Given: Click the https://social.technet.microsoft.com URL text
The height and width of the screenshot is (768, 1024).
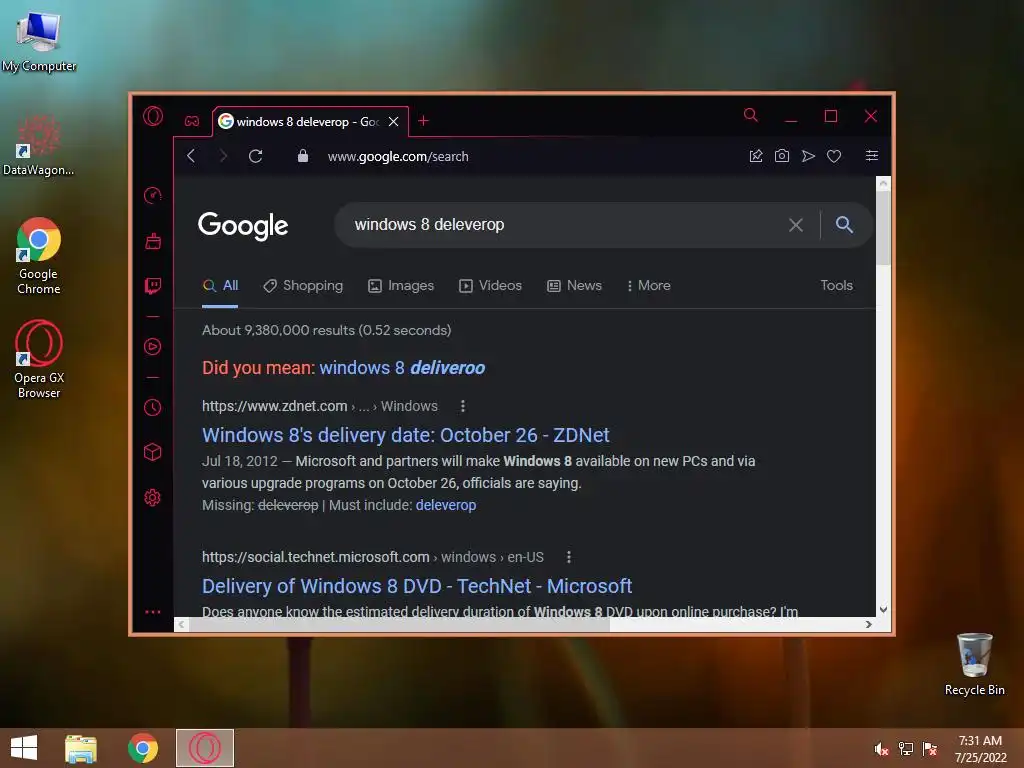Looking at the screenshot, I should coord(315,557).
